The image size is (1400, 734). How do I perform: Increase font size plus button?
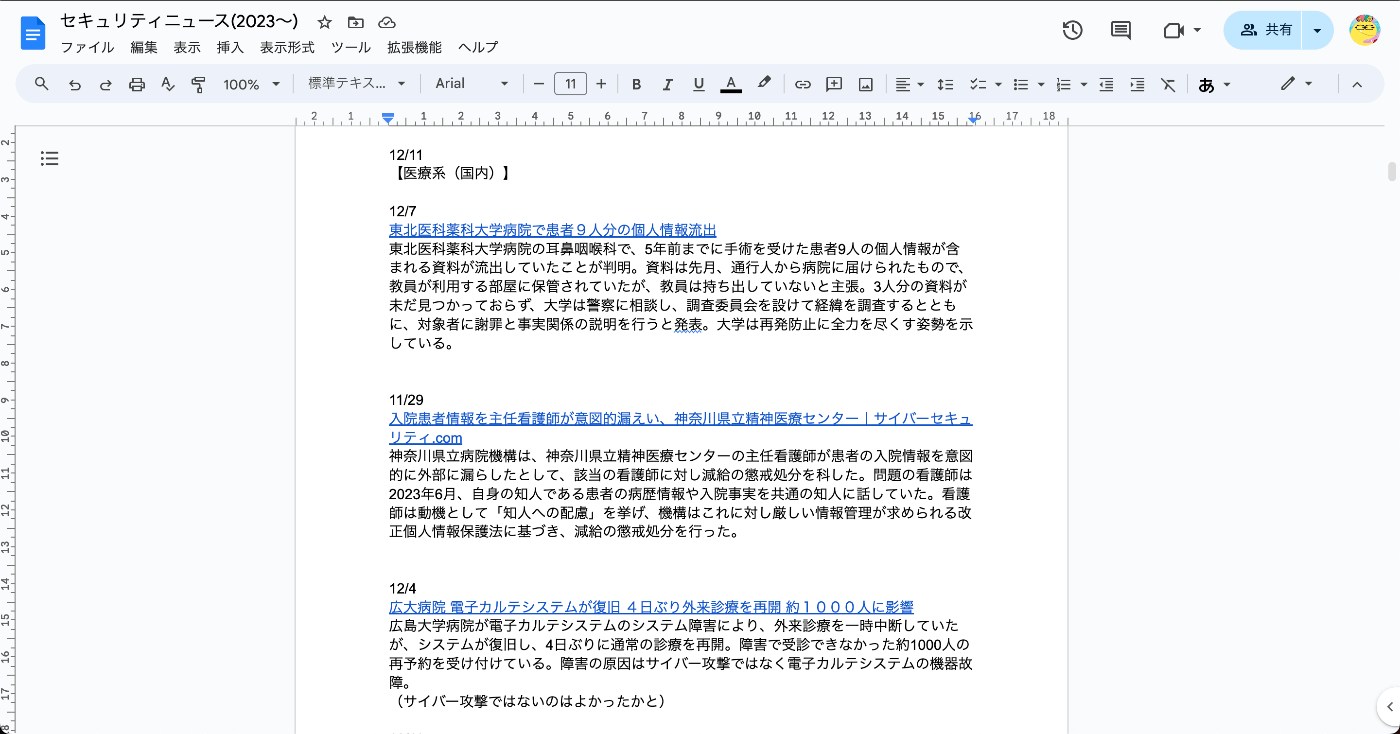(x=601, y=84)
